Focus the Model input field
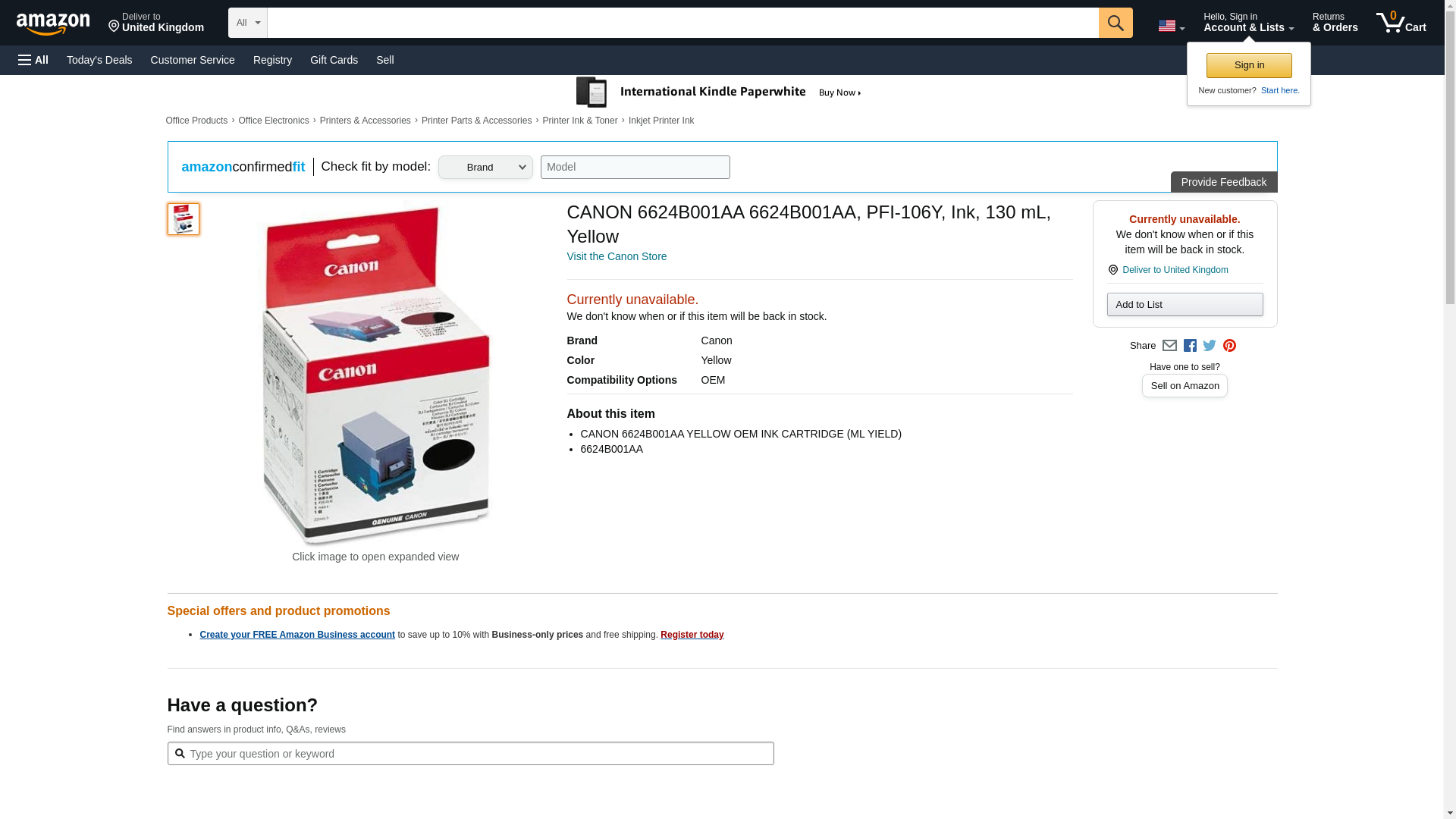 635,168
